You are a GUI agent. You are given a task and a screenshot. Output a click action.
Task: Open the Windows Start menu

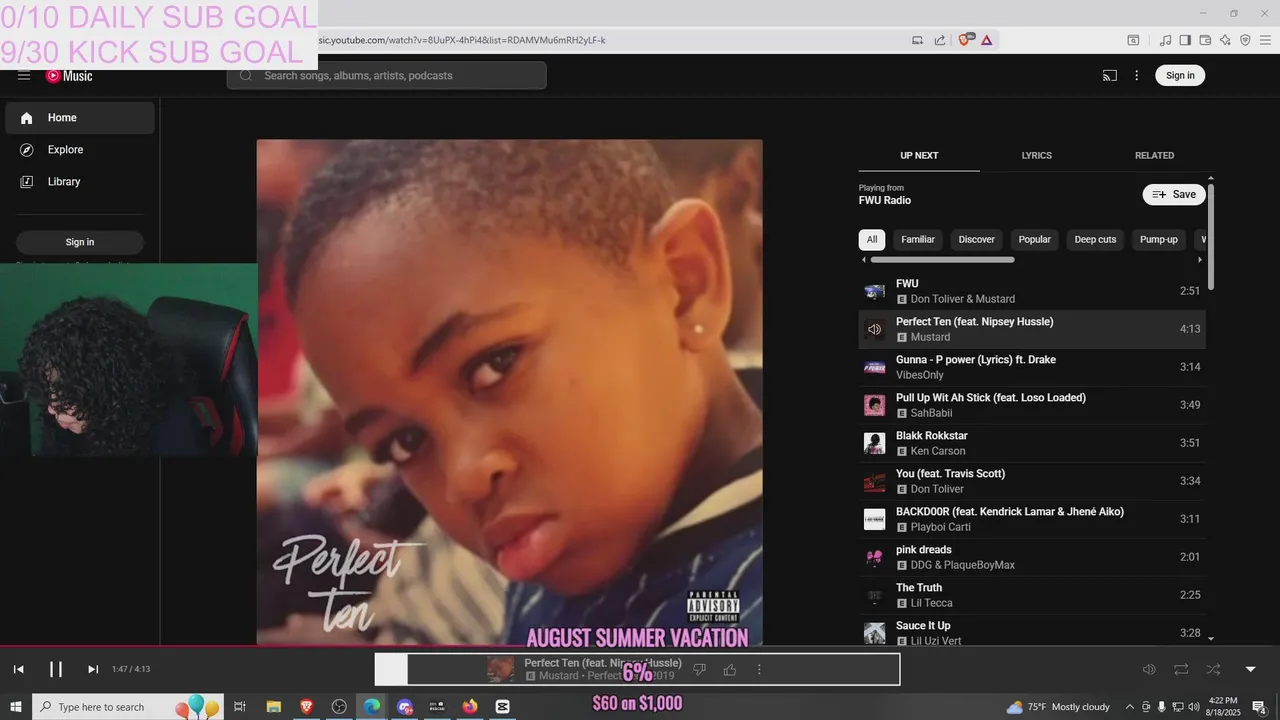click(x=16, y=707)
